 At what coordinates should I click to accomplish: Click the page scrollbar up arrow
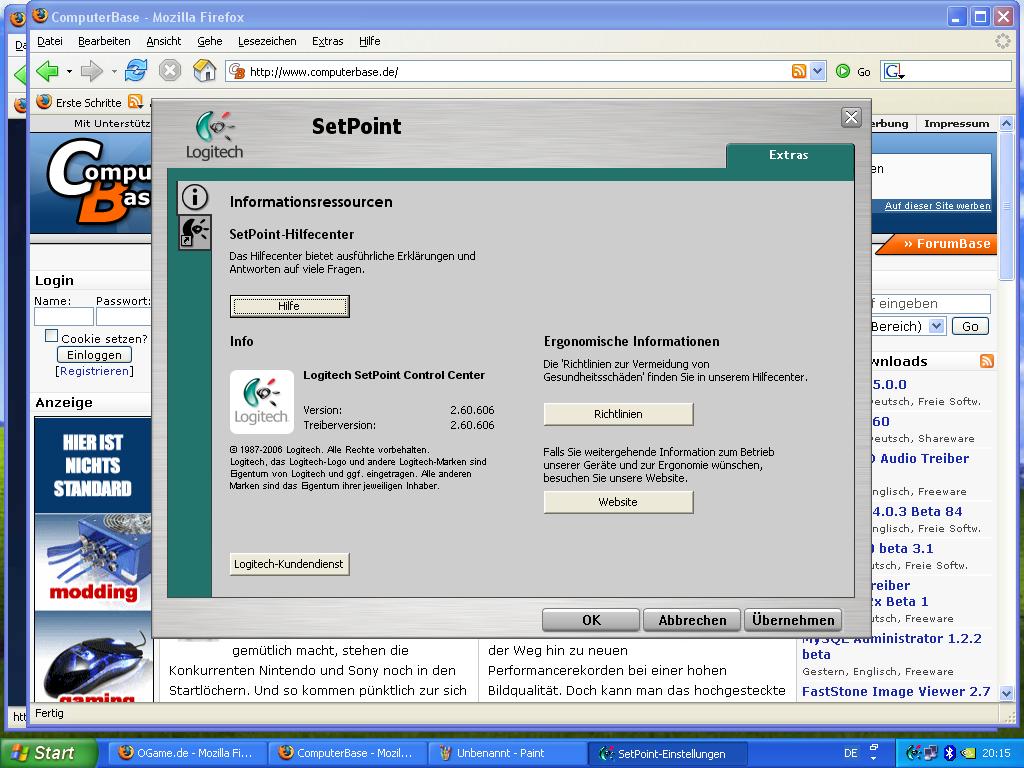[1006, 123]
